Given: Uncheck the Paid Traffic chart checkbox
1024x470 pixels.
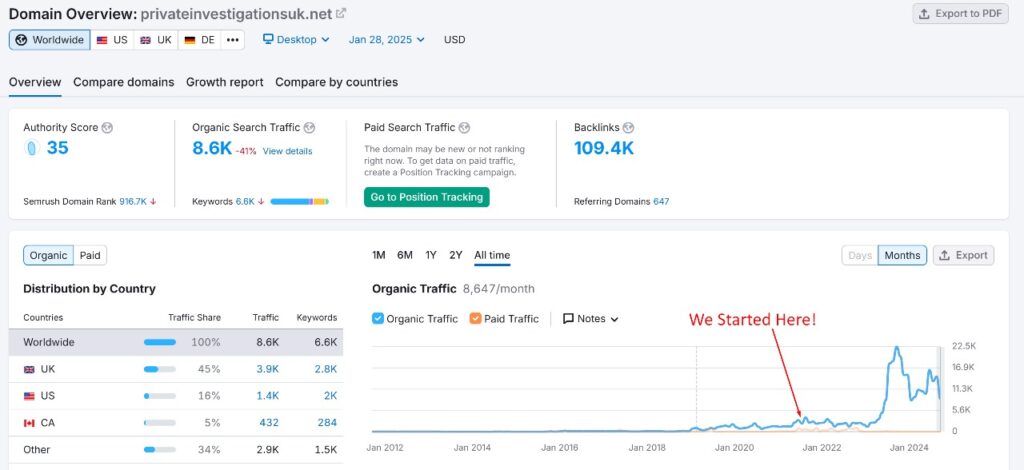Looking at the screenshot, I should click(x=475, y=319).
